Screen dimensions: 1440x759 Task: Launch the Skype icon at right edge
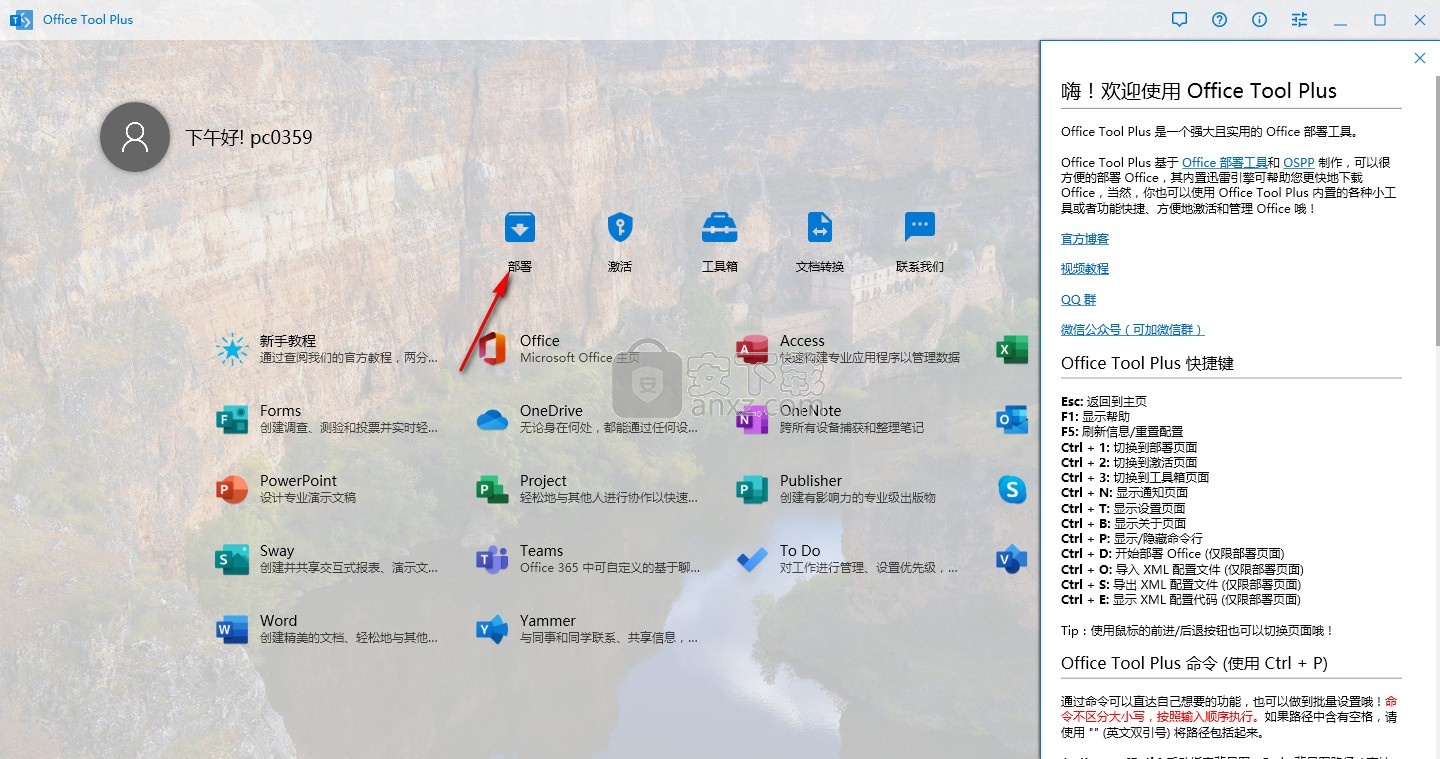[x=1012, y=489]
